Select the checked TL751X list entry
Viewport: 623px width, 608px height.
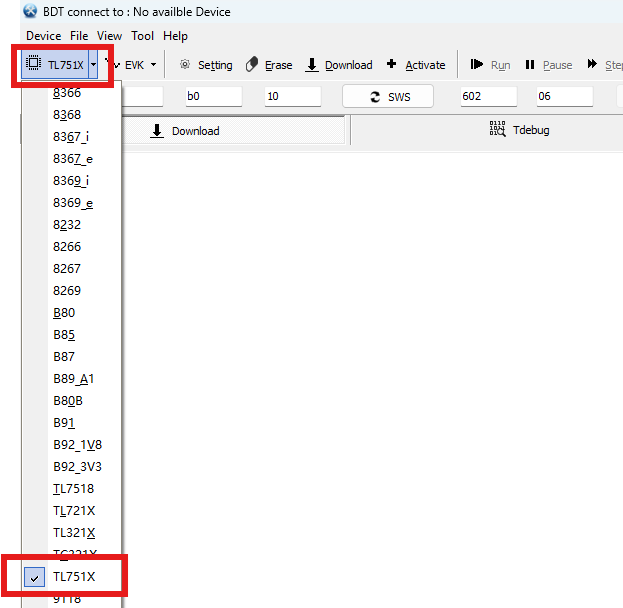[x=72, y=577]
